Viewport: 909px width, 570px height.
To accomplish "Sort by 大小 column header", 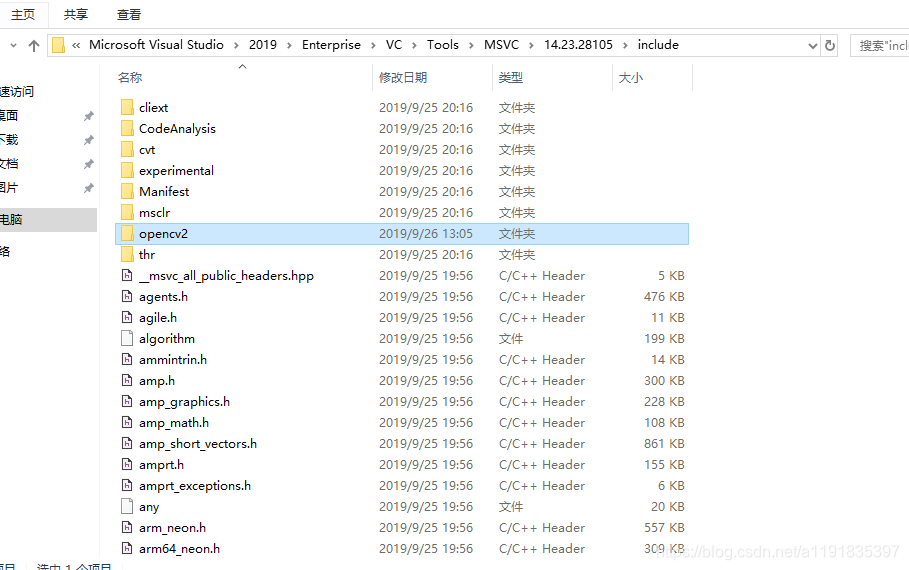I will [631, 77].
